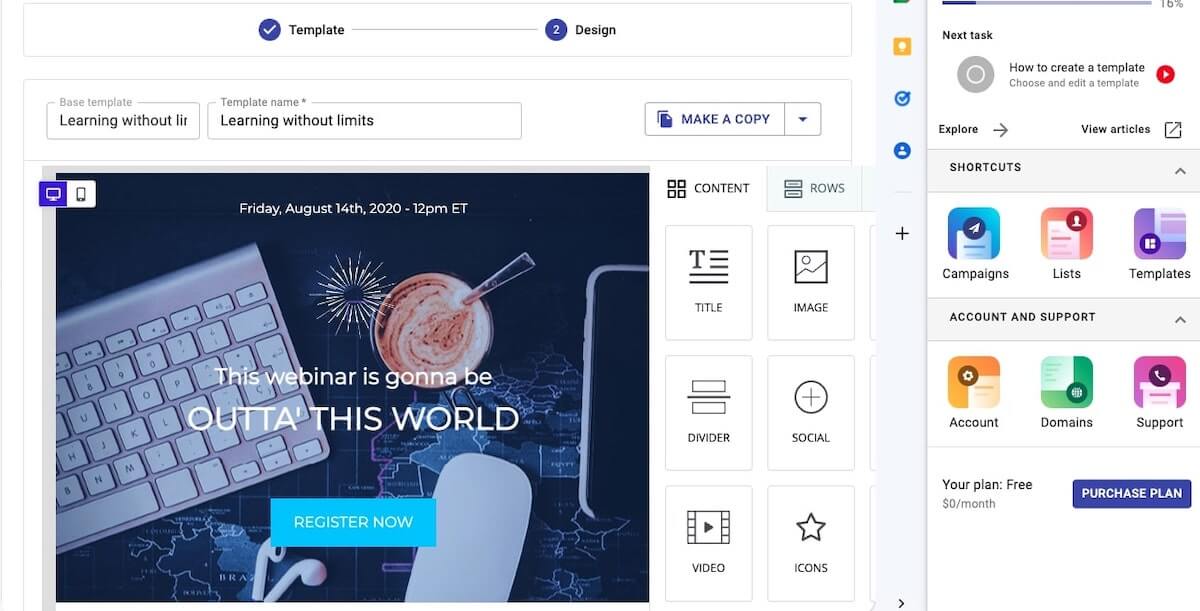Collapse the Account and Support section
This screenshot has width=1200, height=611.
click(1180, 320)
